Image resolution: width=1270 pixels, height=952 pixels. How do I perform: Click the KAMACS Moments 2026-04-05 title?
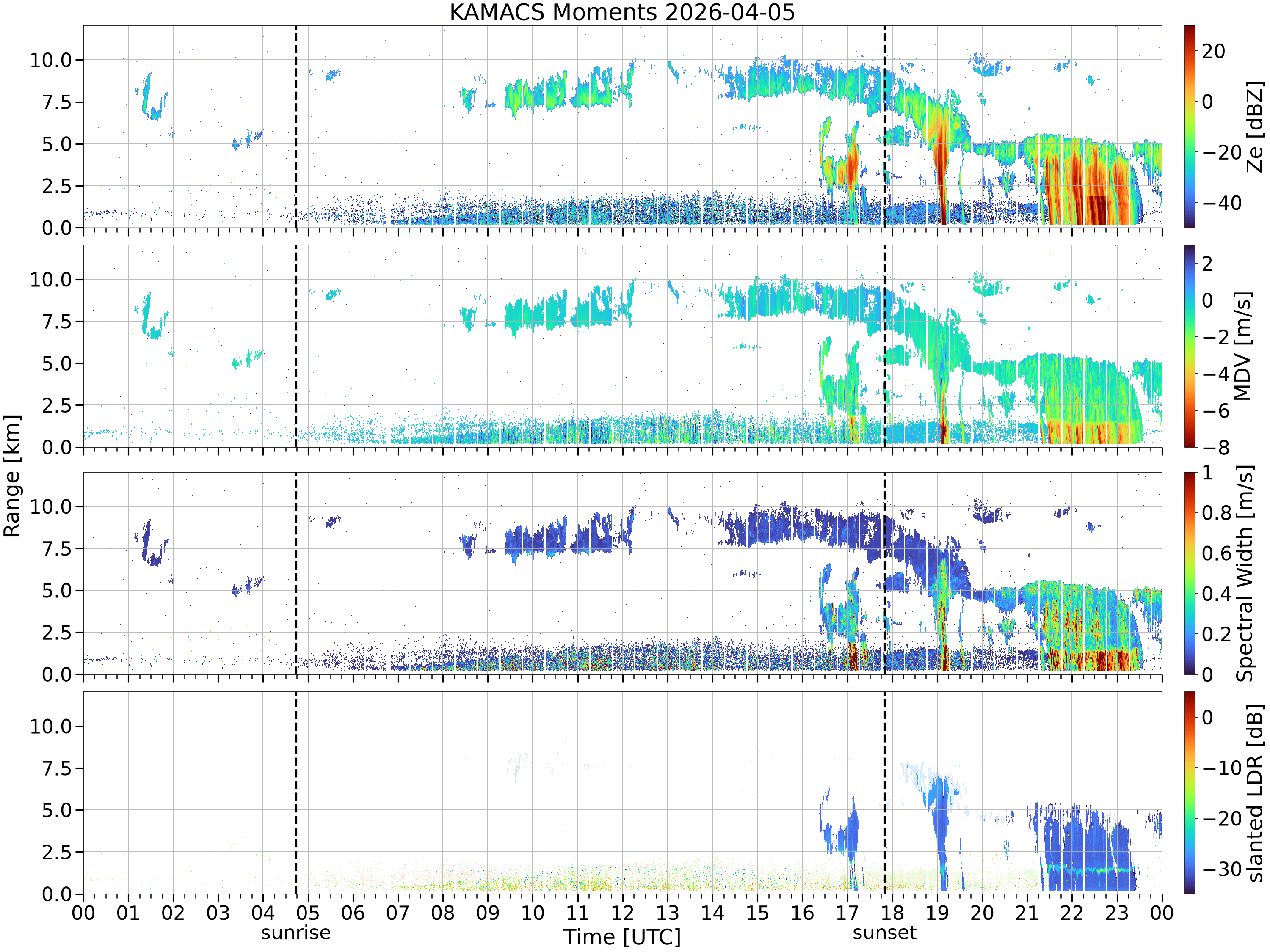(622, 12)
